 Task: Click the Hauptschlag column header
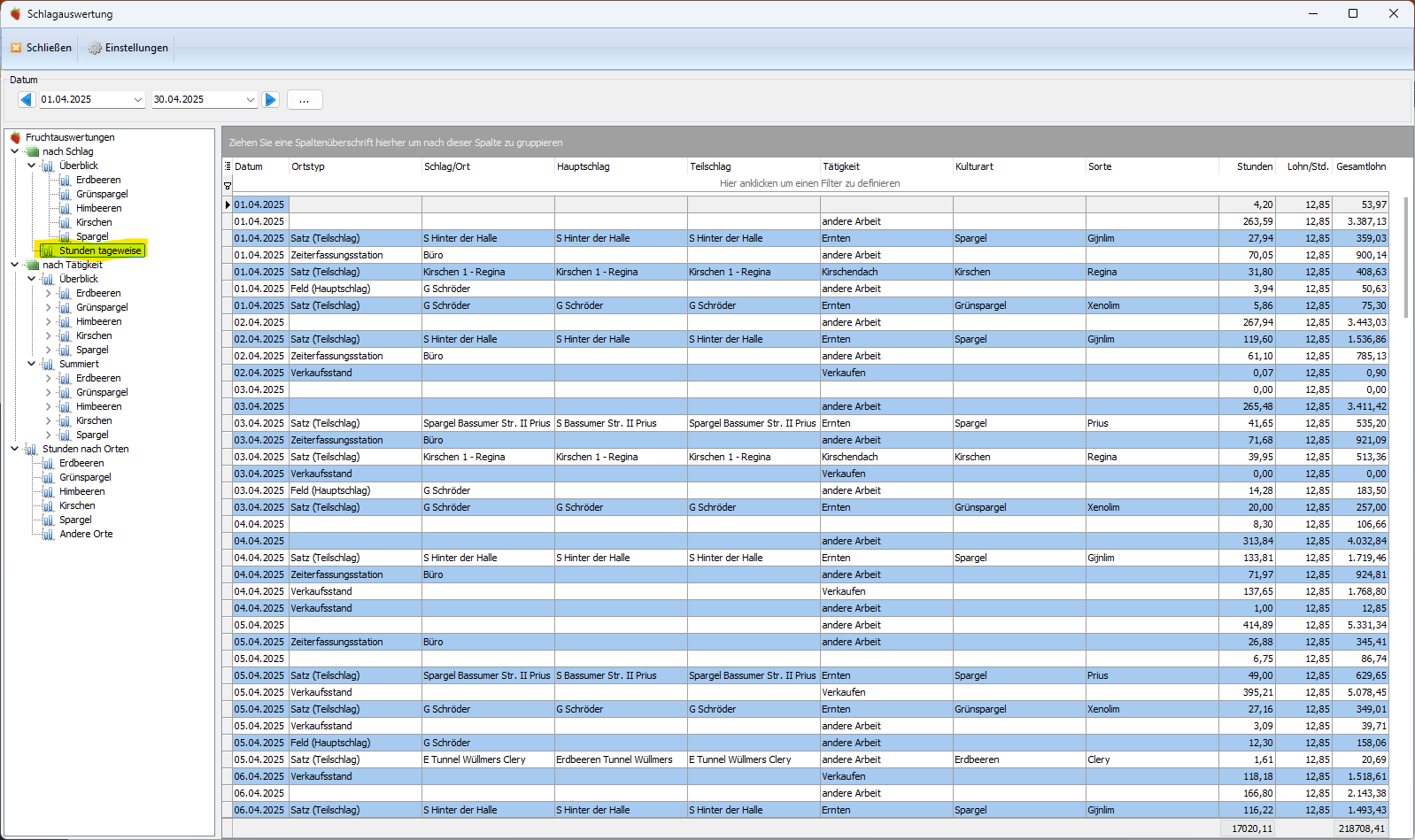(x=622, y=166)
